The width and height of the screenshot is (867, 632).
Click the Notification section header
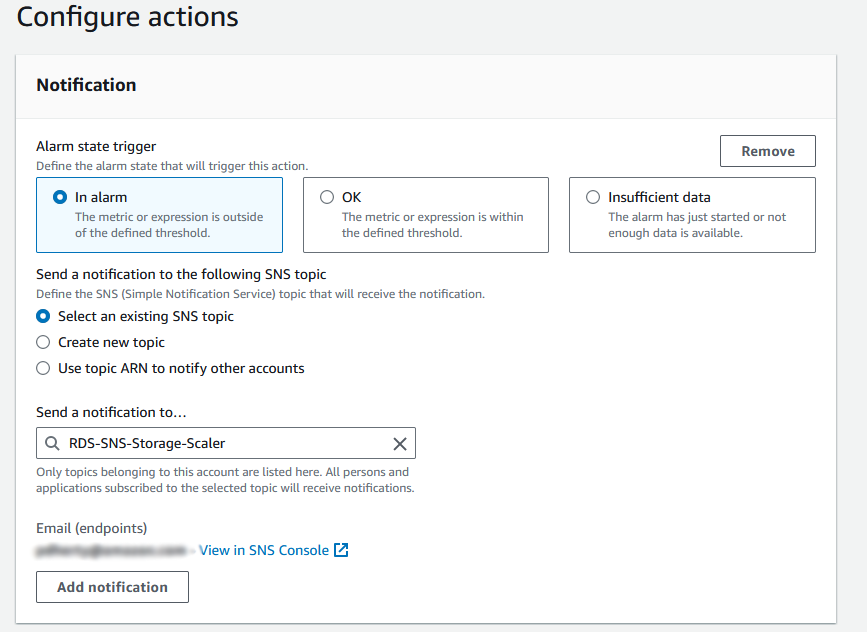point(86,85)
